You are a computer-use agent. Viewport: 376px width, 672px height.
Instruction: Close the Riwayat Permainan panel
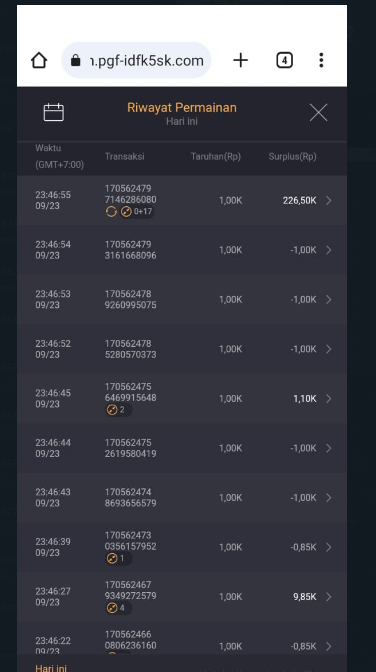point(319,112)
